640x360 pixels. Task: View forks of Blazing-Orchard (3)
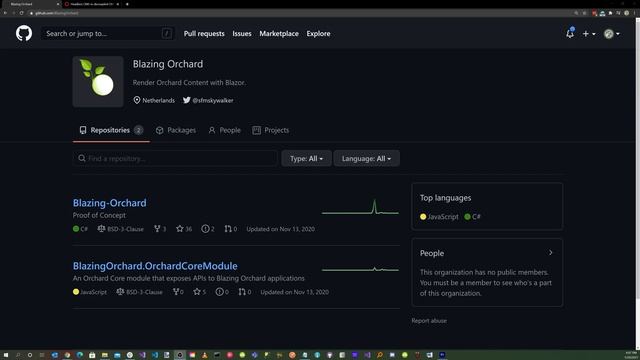(160, 229)
